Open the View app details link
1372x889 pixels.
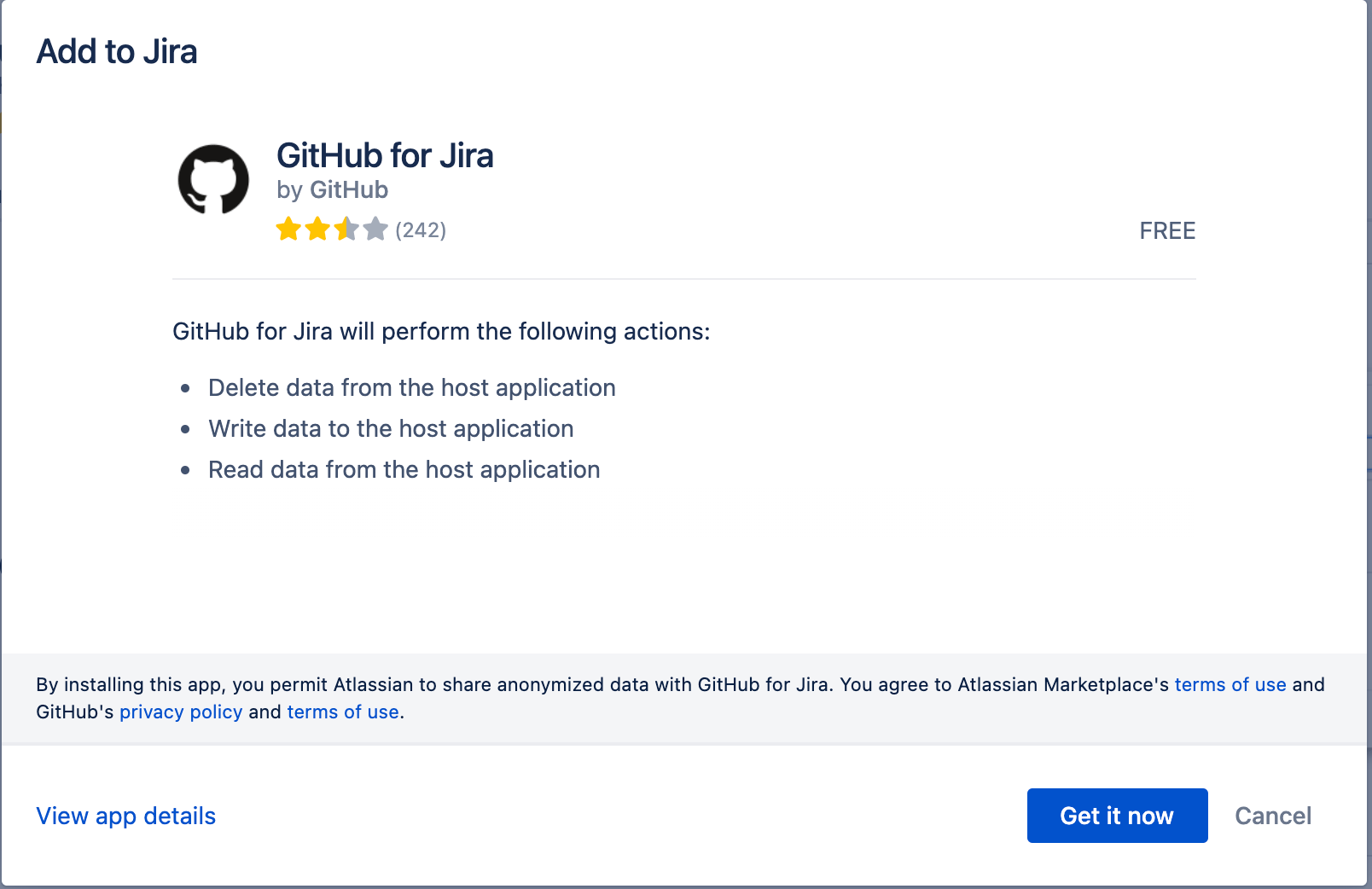pos(125,816)
